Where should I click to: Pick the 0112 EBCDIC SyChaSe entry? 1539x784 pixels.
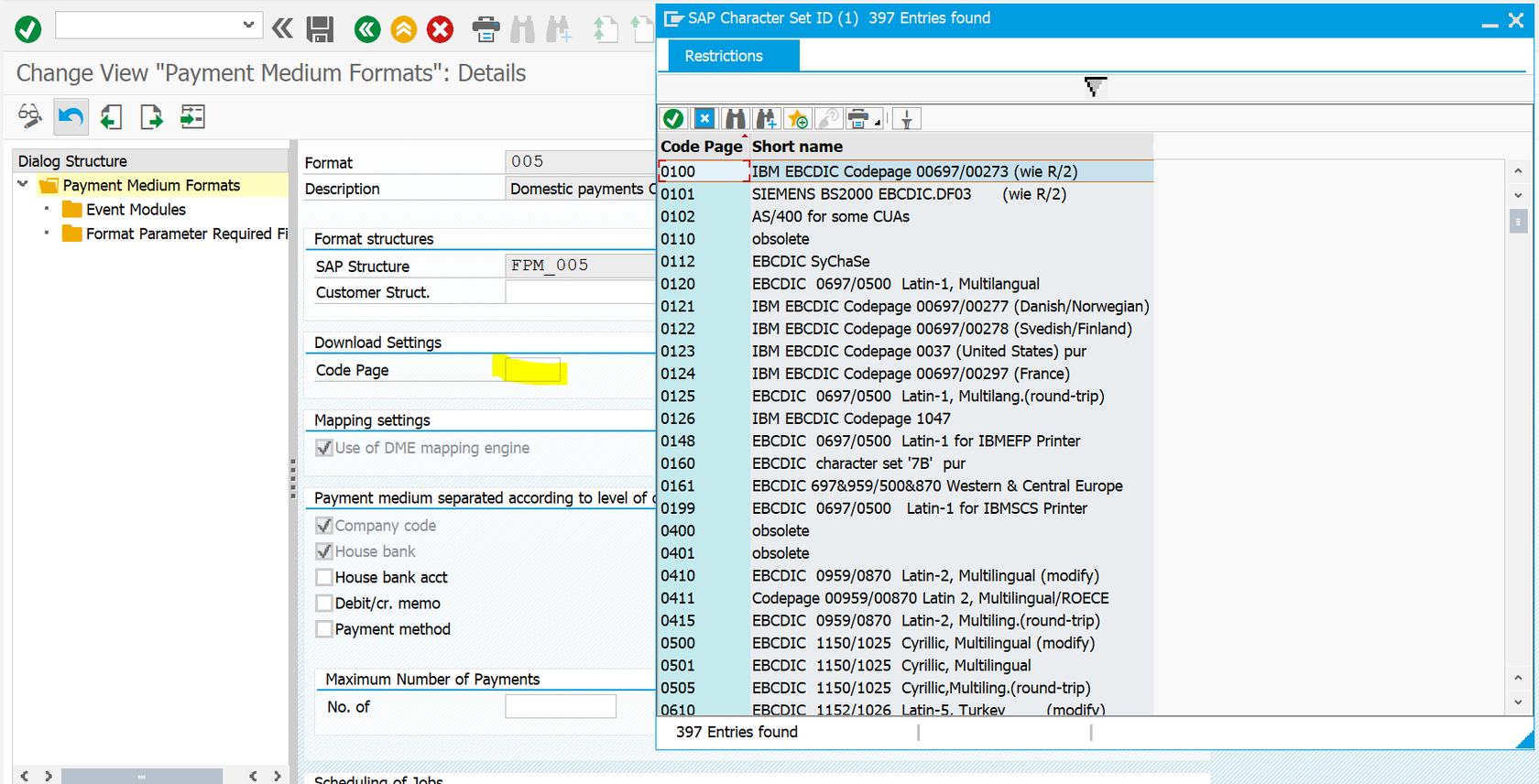905,261
